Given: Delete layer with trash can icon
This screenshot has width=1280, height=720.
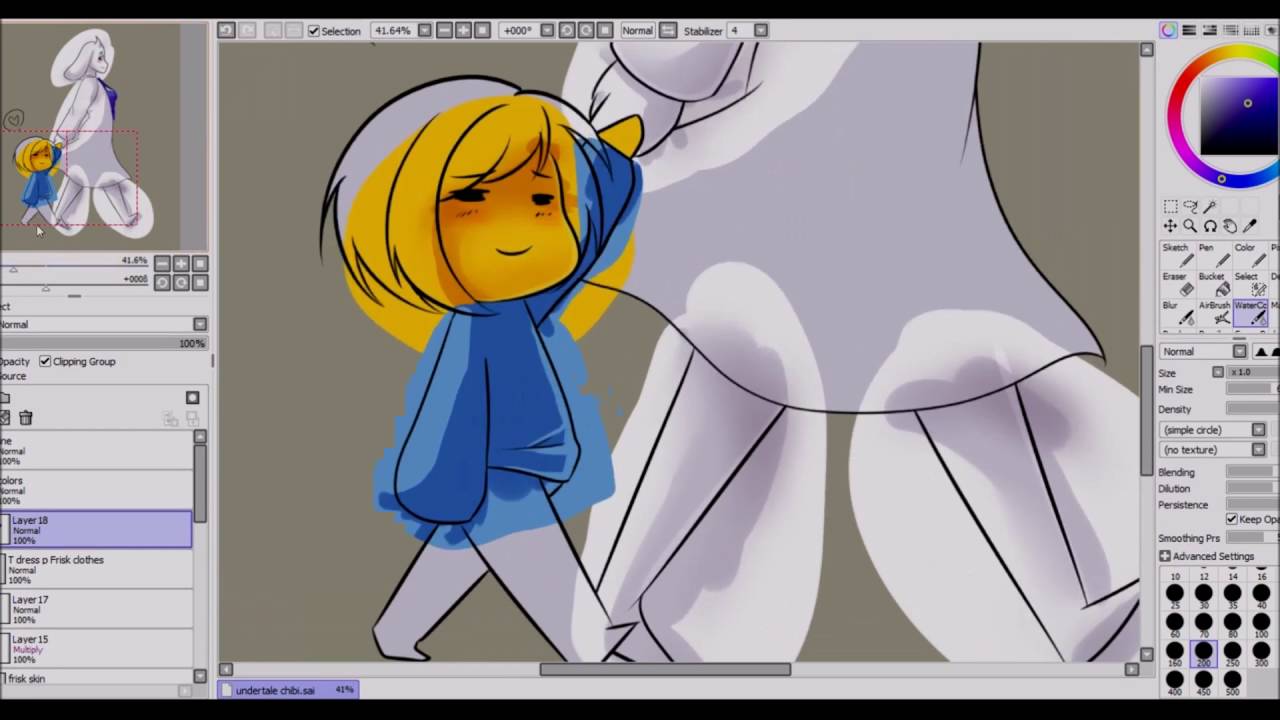Looking at the screenshot, I should [x=26, y=418].
